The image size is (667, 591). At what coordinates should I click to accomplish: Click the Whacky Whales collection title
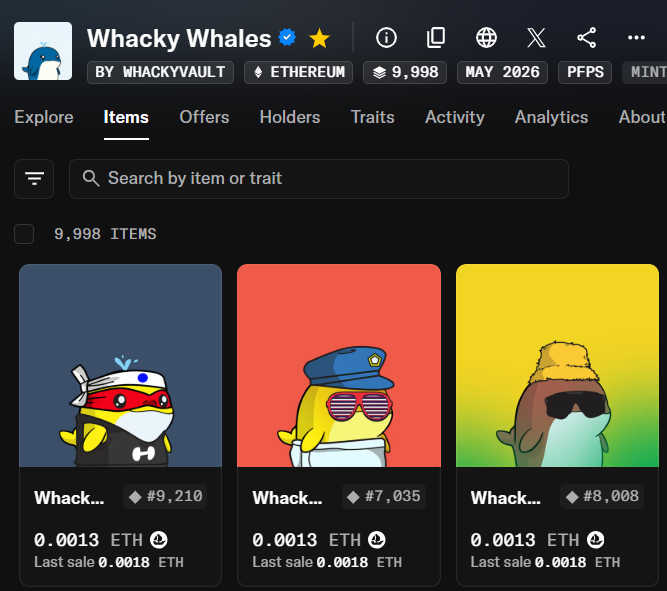(x=179, y=38)
